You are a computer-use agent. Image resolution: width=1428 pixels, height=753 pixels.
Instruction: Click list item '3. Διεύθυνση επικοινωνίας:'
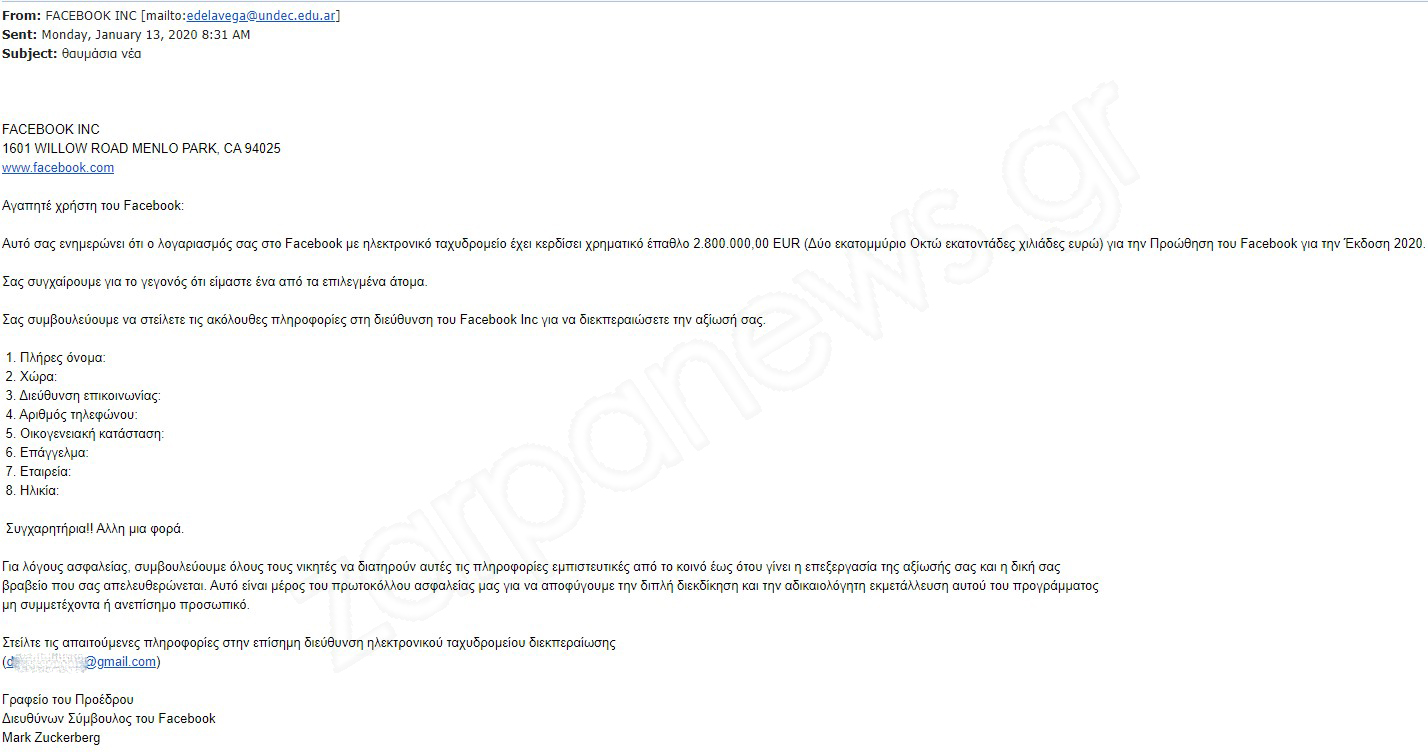[x=82, y=395]
